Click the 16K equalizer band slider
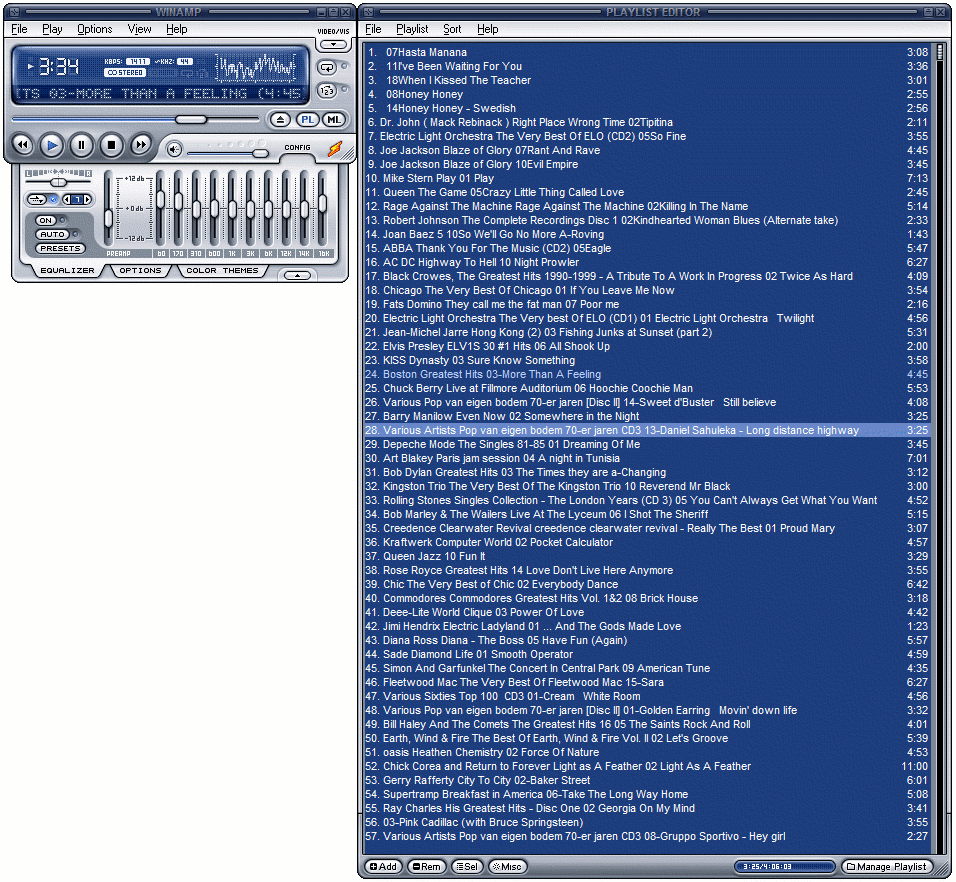The image size is (956, 882). [x=323, y=202]
